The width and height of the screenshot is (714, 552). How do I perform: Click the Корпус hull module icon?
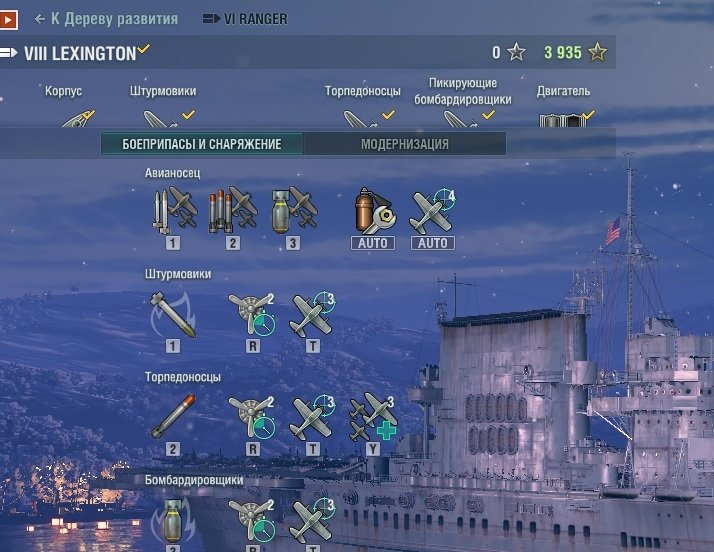coord(77,118)
